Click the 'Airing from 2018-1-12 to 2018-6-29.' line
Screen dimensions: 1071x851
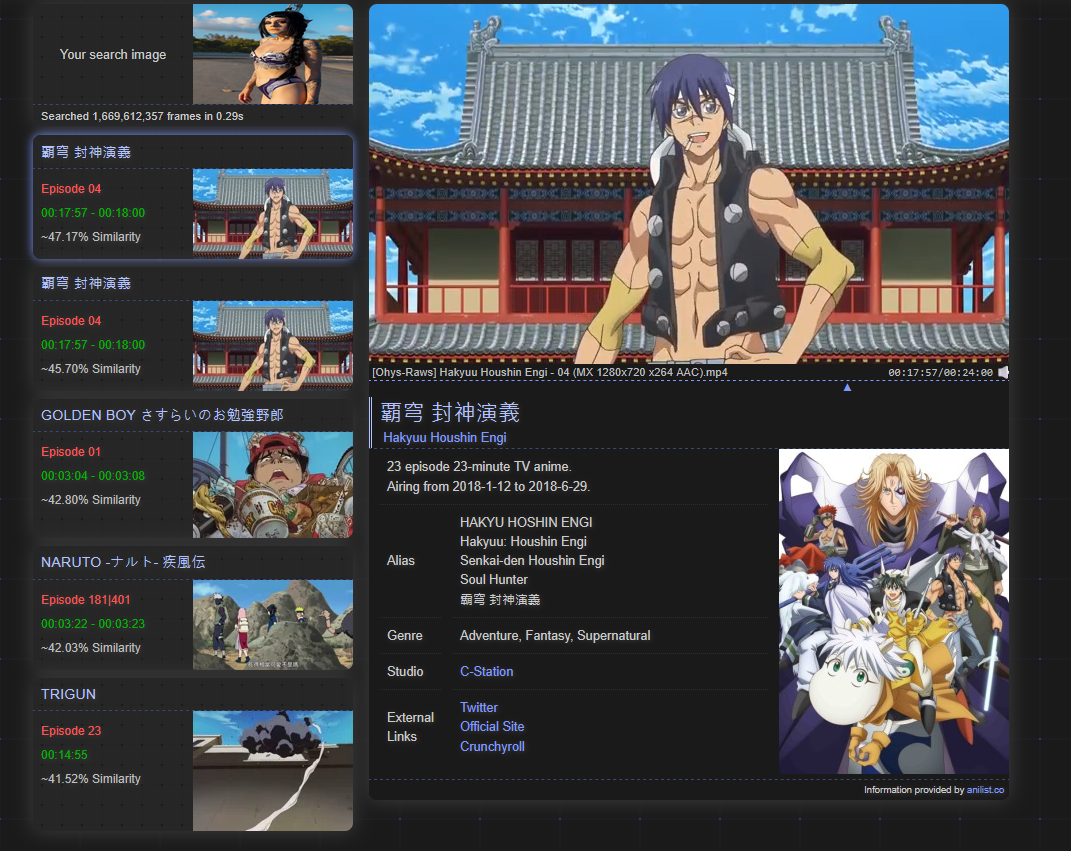click(488, 486)
